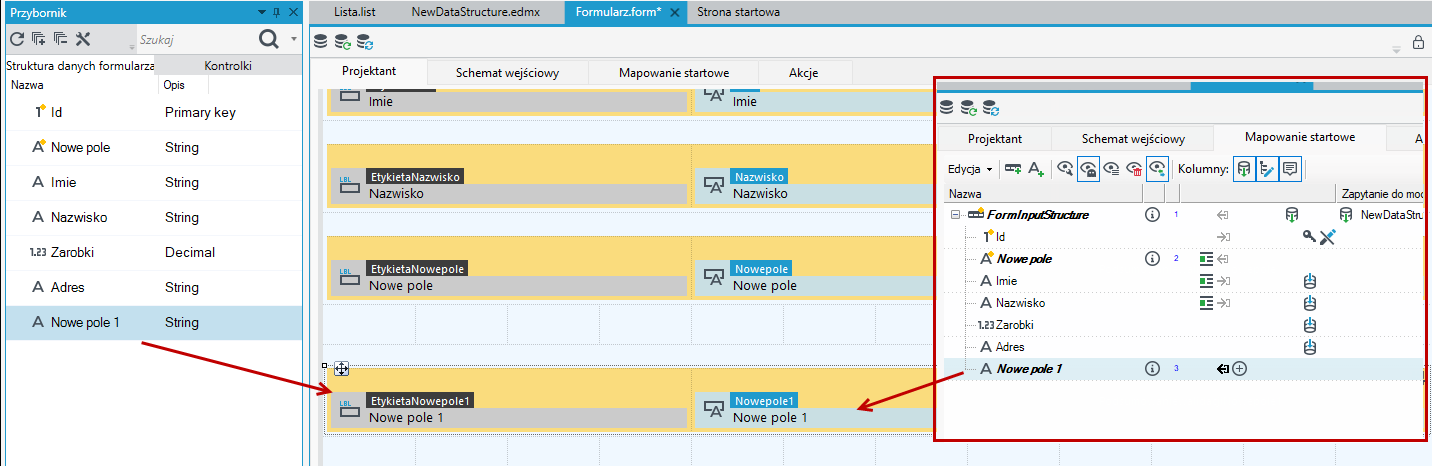Viewport: 1432px width, 466px height.
Task: Click the add structure icon next to Edycja
Action: [1013, 169]
